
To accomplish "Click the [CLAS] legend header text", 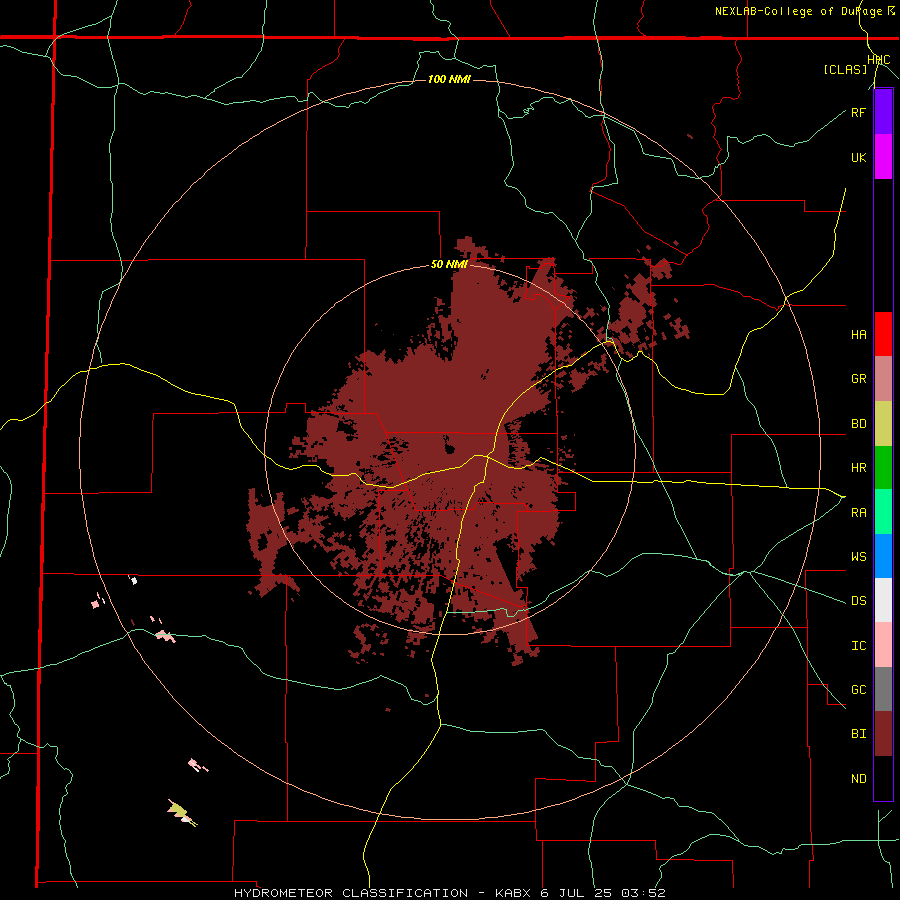I will (x=845, y=69).
